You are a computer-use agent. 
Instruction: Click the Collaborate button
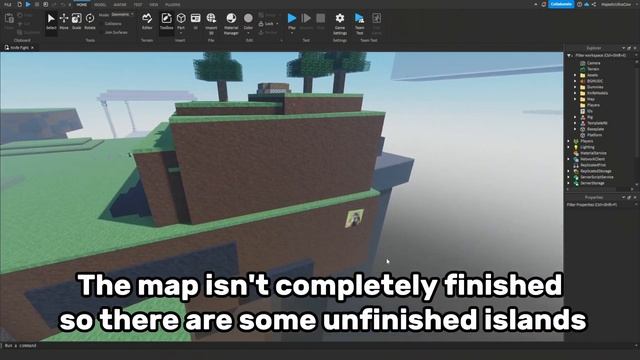(x=561, y=4)
